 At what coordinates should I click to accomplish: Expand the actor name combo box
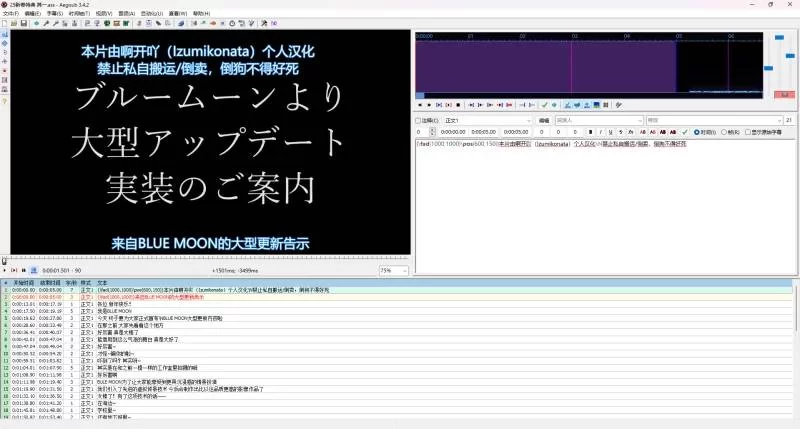599,120
